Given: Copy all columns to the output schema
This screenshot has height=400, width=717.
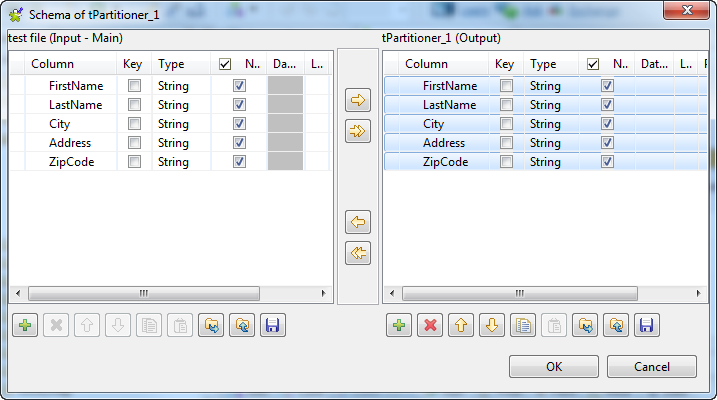Looking at the screenshot, I should (358, 131).
